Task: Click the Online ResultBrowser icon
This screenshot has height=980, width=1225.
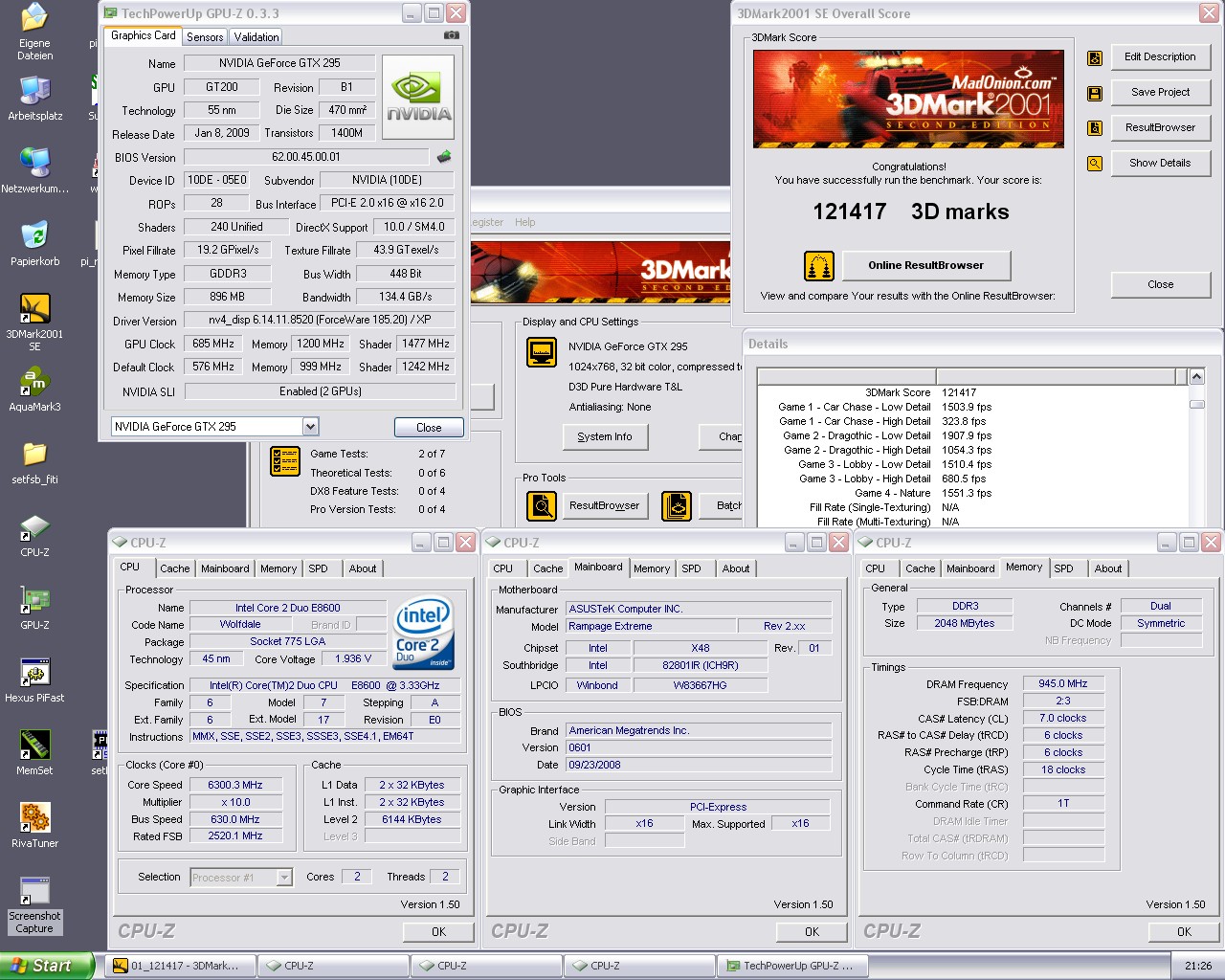Action: click(819, 266)
